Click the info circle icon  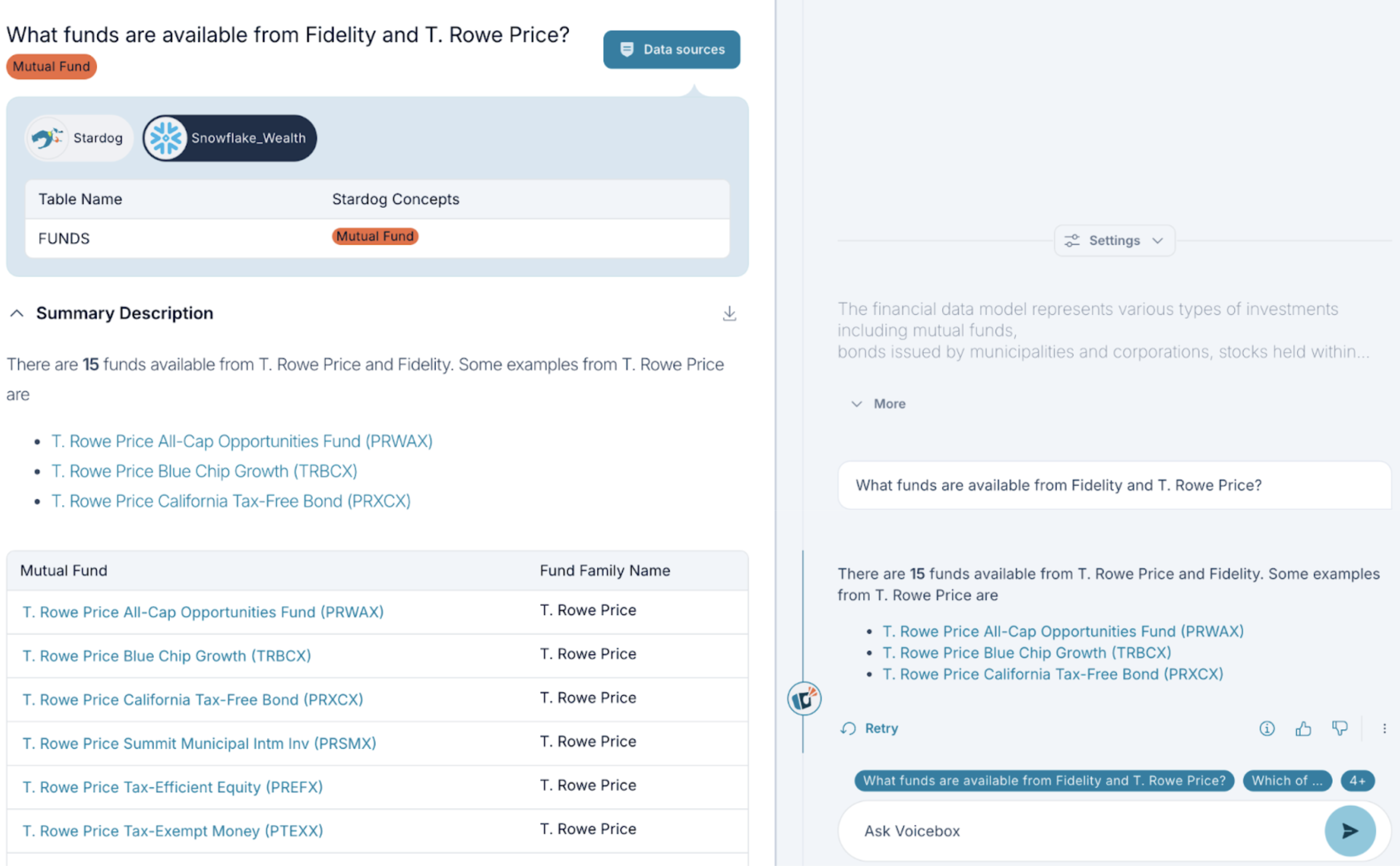(1267, 728)
